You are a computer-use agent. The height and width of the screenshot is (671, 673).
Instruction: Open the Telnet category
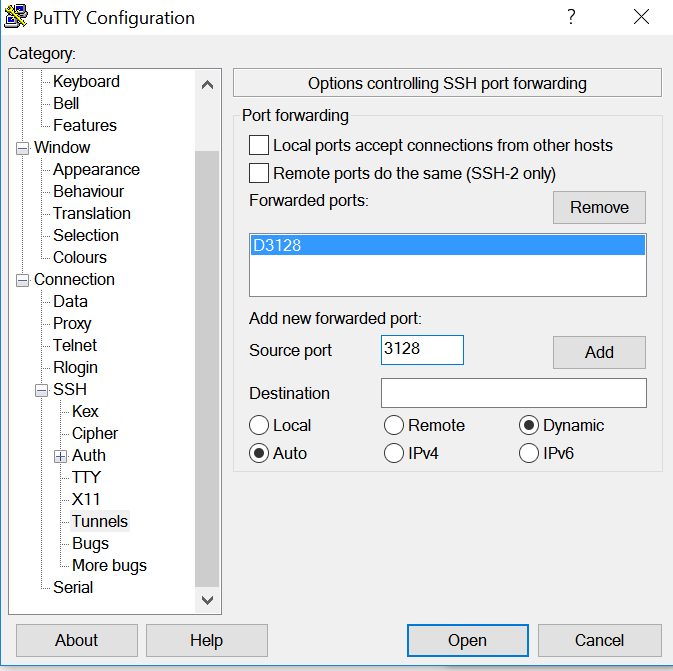(75, 345)
